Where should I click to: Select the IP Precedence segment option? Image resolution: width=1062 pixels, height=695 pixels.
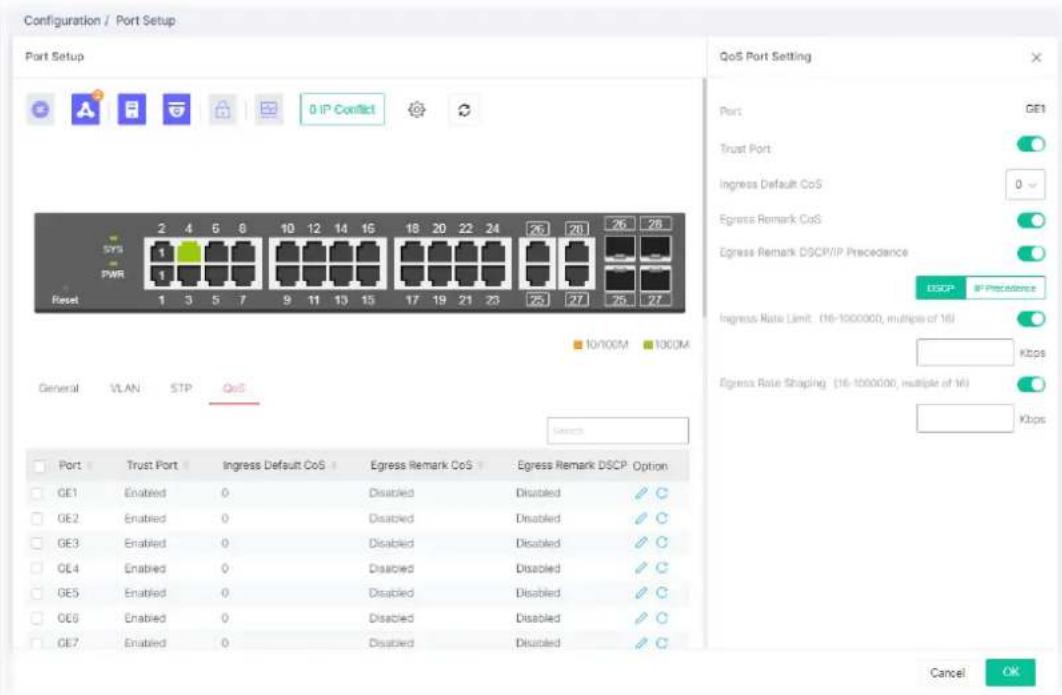click(x=1004, y=288)
